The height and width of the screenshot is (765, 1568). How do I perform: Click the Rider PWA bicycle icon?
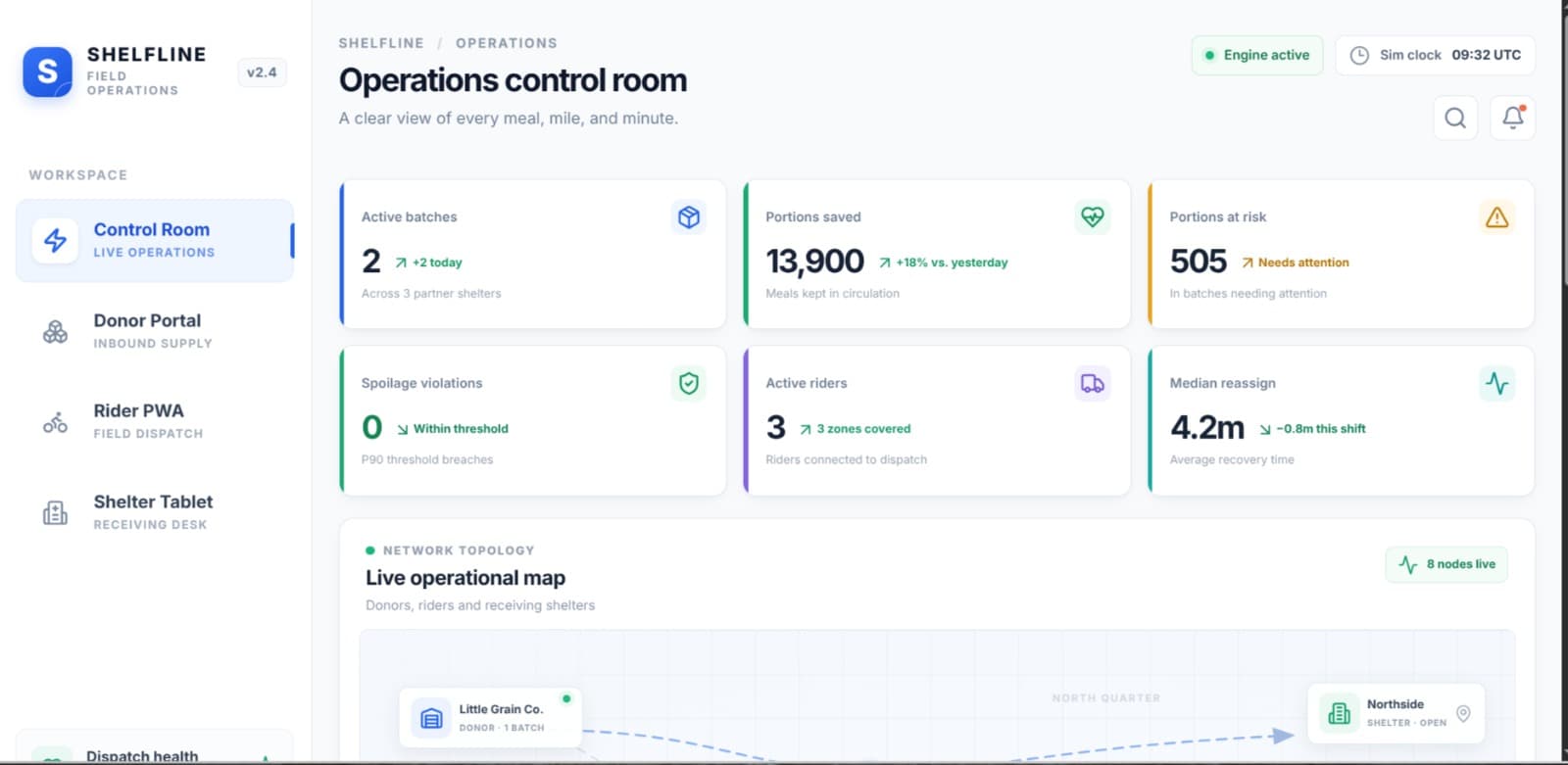point(55,422)
